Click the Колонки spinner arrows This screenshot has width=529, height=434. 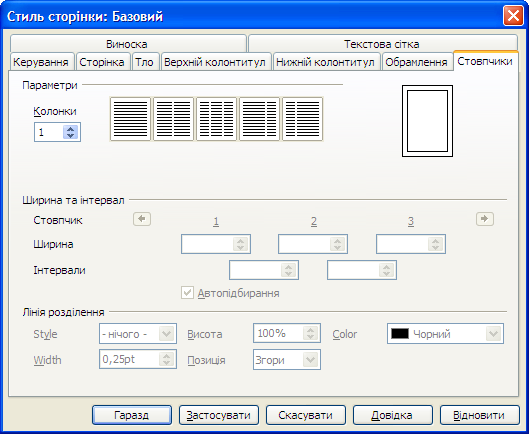click(x=71, y=132)
